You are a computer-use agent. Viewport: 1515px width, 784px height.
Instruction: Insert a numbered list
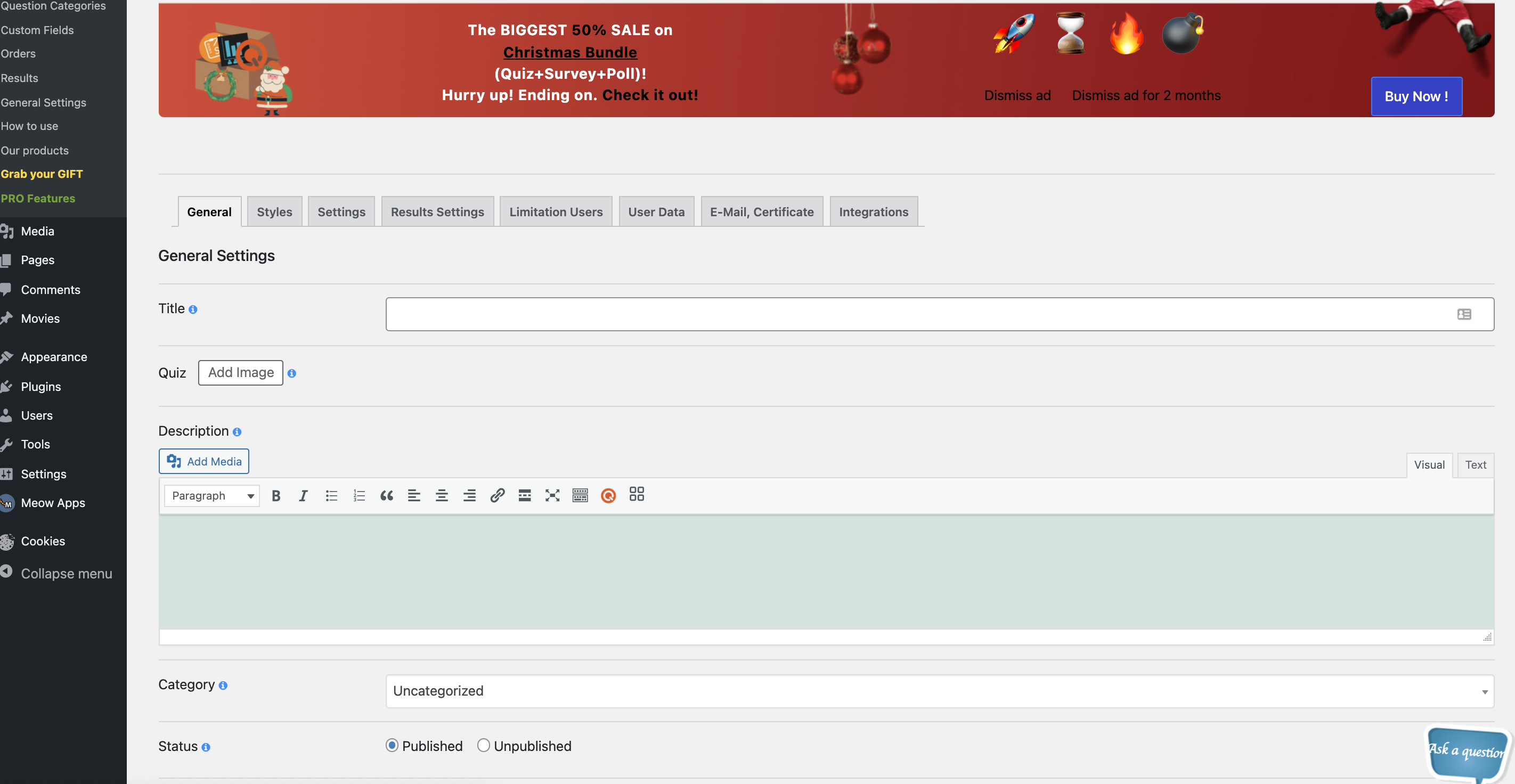359,496
